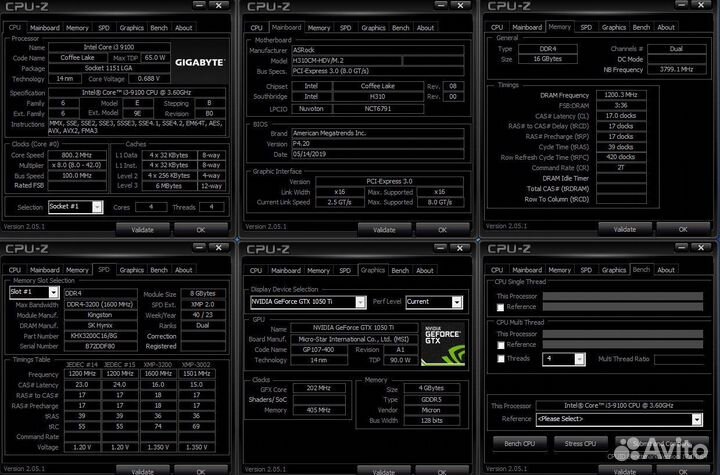The image size is (720, 475).
Task: Open Graphics tab in the Memory window
Action: [613, 27]
